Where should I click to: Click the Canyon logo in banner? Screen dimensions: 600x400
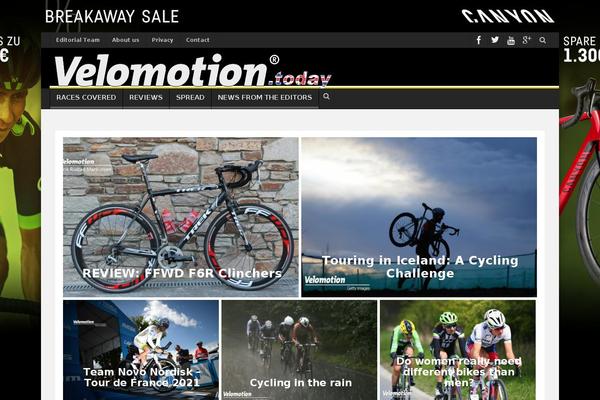[508, 16]
